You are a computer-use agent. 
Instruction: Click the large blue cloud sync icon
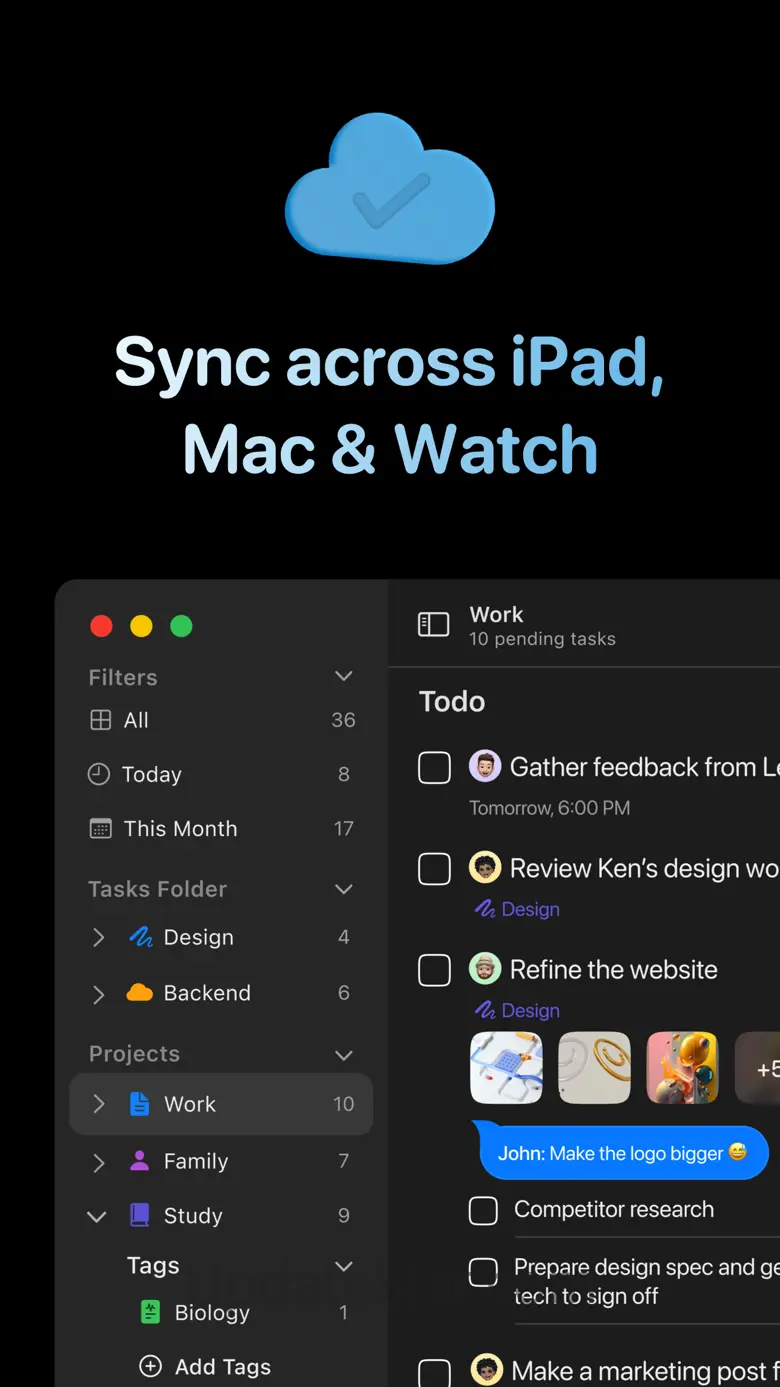pos(390,187)
